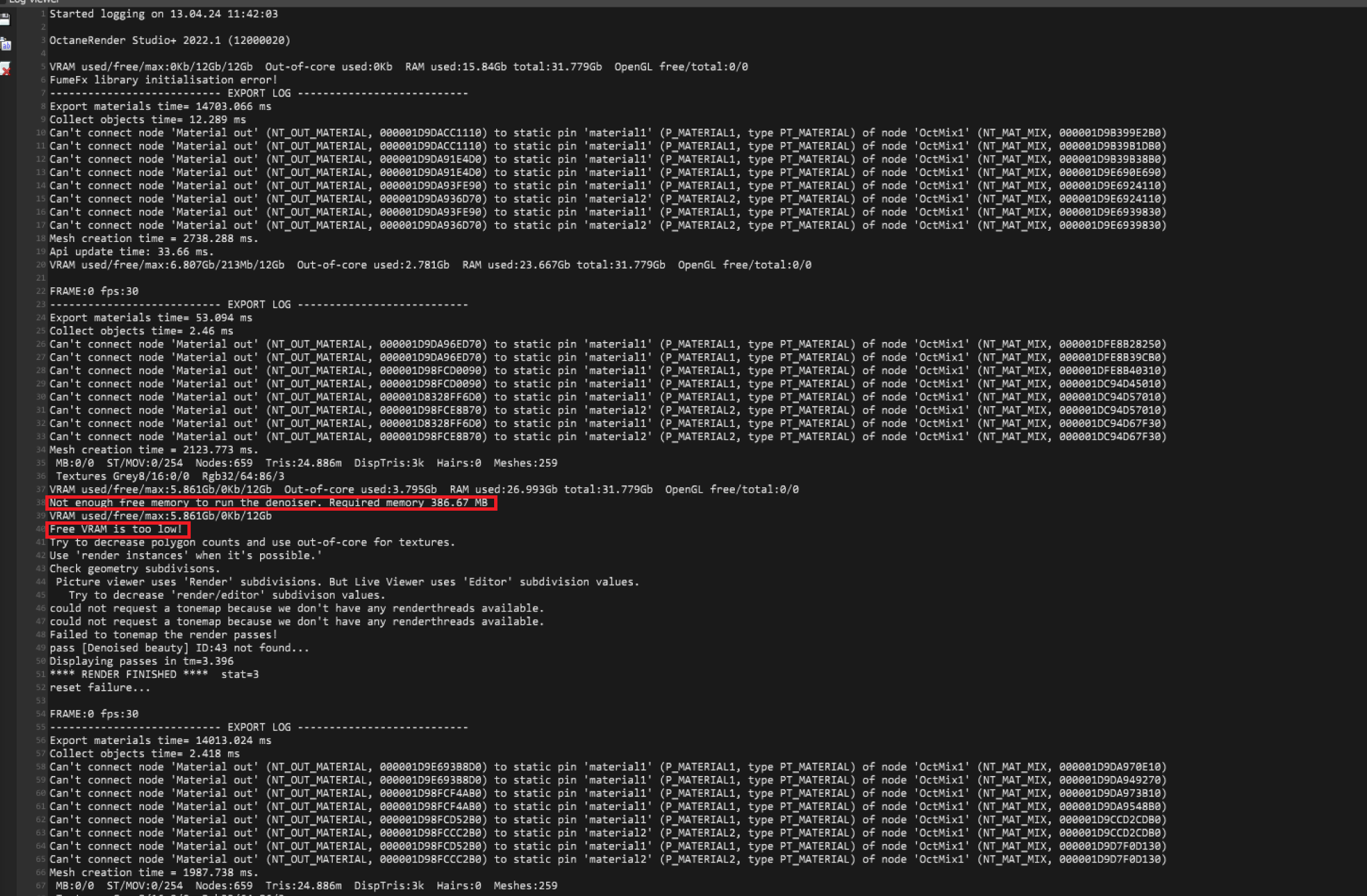The height and width of the screenshot is (896, 1367).
Task: Click the 'FumeFx library initialisation error!' line
Action: pos(163,80)
